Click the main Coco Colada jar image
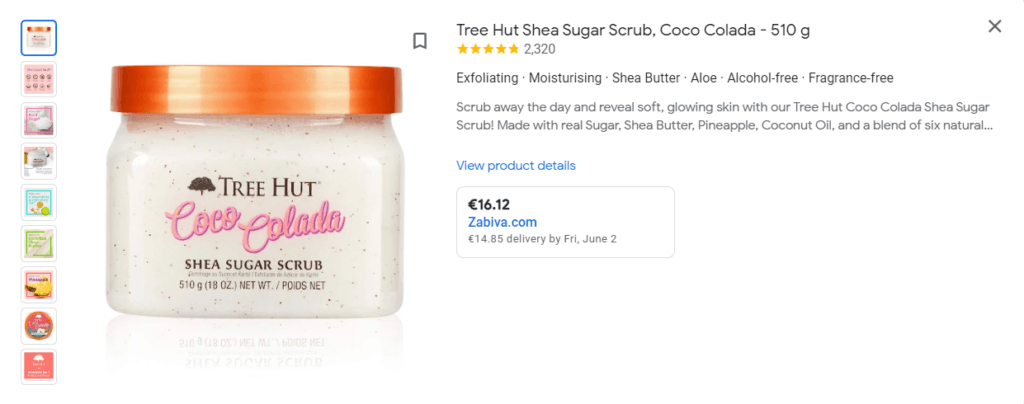 [x=257, y=200]
